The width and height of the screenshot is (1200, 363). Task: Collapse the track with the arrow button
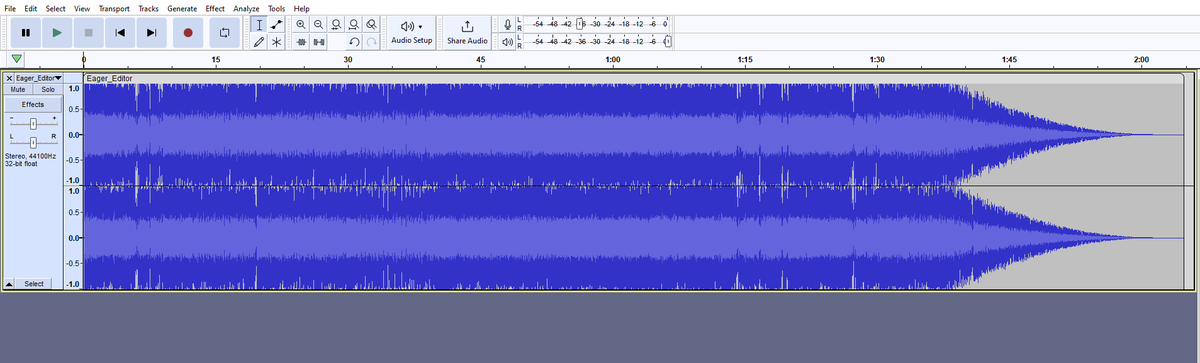tap(10, 284)
